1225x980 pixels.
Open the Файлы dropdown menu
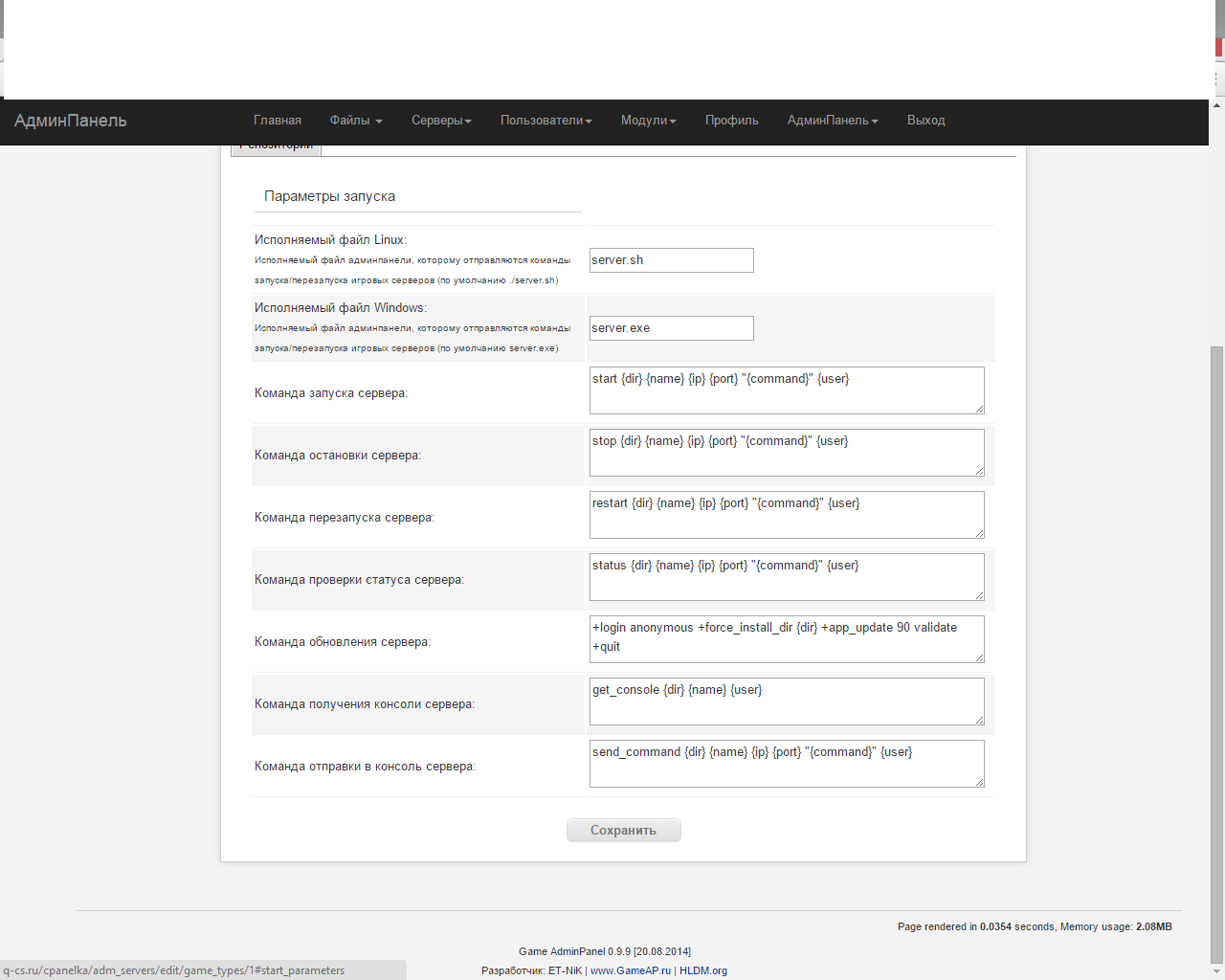pyautogui.click(x=355, y=121)
